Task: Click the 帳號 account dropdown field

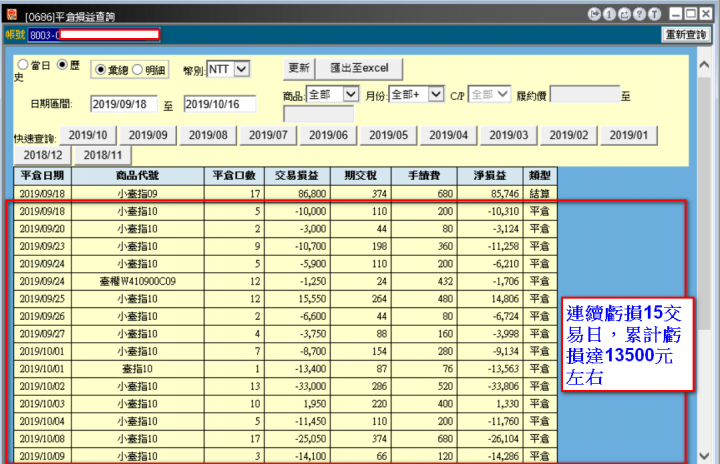Action: 94,35
